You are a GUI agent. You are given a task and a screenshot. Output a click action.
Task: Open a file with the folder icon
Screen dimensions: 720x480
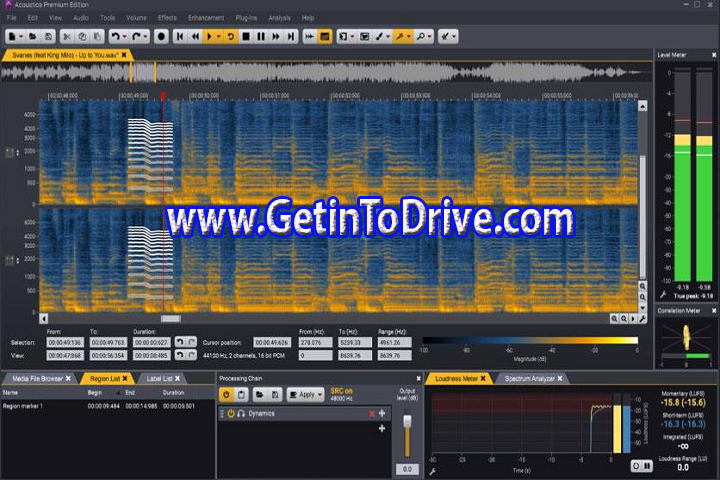(33, 36)
